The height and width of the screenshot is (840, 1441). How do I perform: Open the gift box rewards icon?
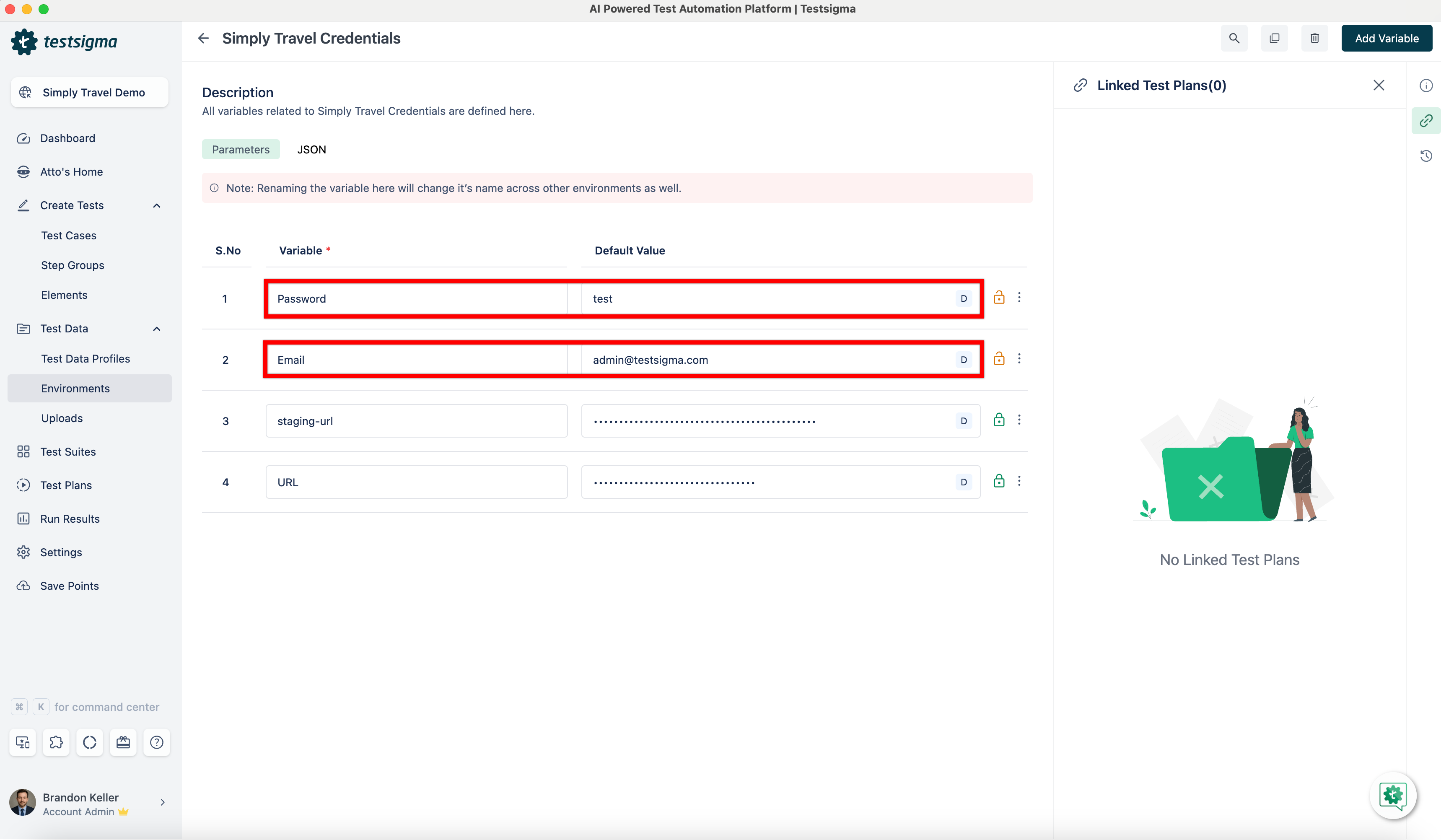pos(123,741)
